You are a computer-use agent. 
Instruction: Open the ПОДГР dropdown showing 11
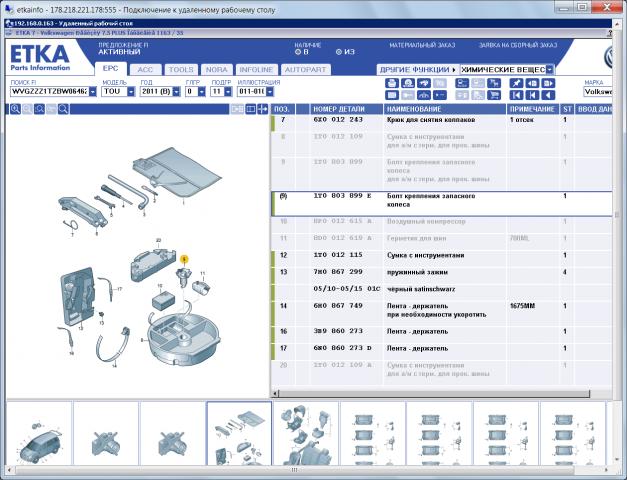pyautogui.click(x=228, y=92)
